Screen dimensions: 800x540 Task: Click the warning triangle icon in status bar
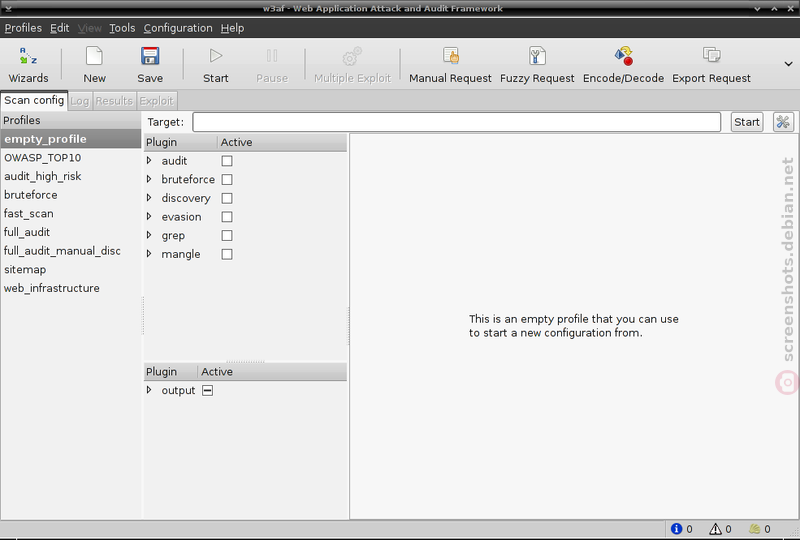point(715,529)
